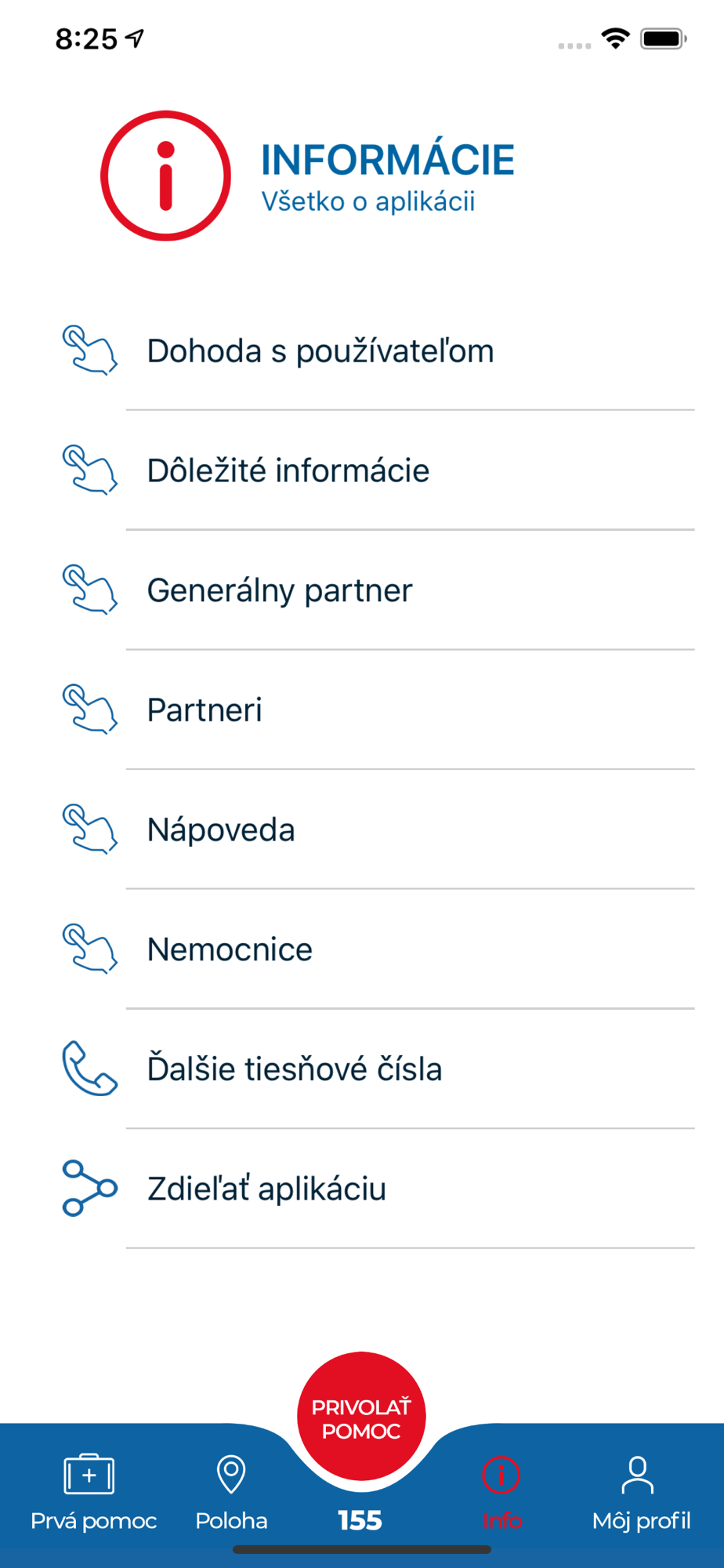This screenshot has width=724, height=1568.
Task: Tap the red information circle icon
Action: [165, 176]
